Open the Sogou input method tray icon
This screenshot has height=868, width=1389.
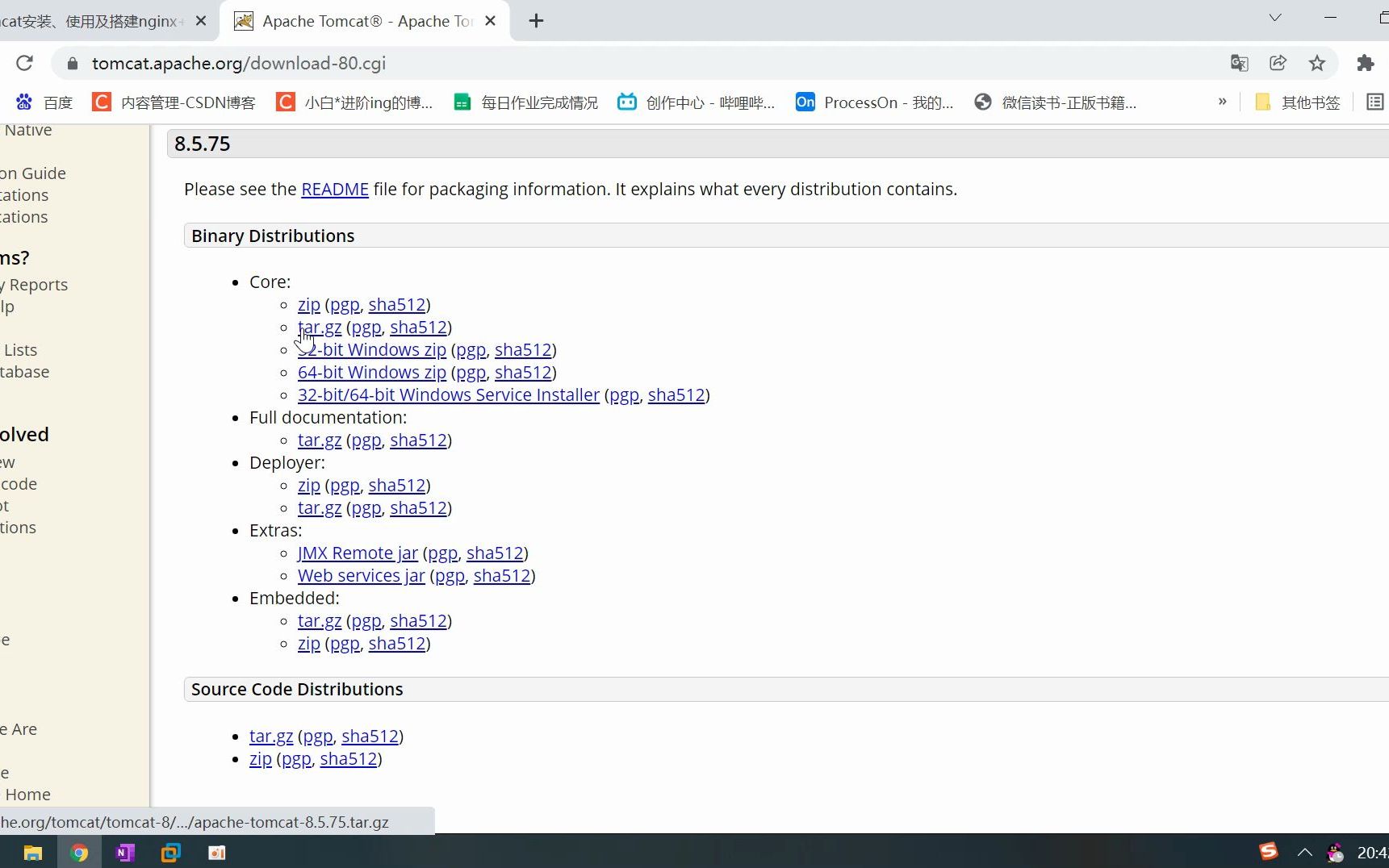click(1269, 852)
